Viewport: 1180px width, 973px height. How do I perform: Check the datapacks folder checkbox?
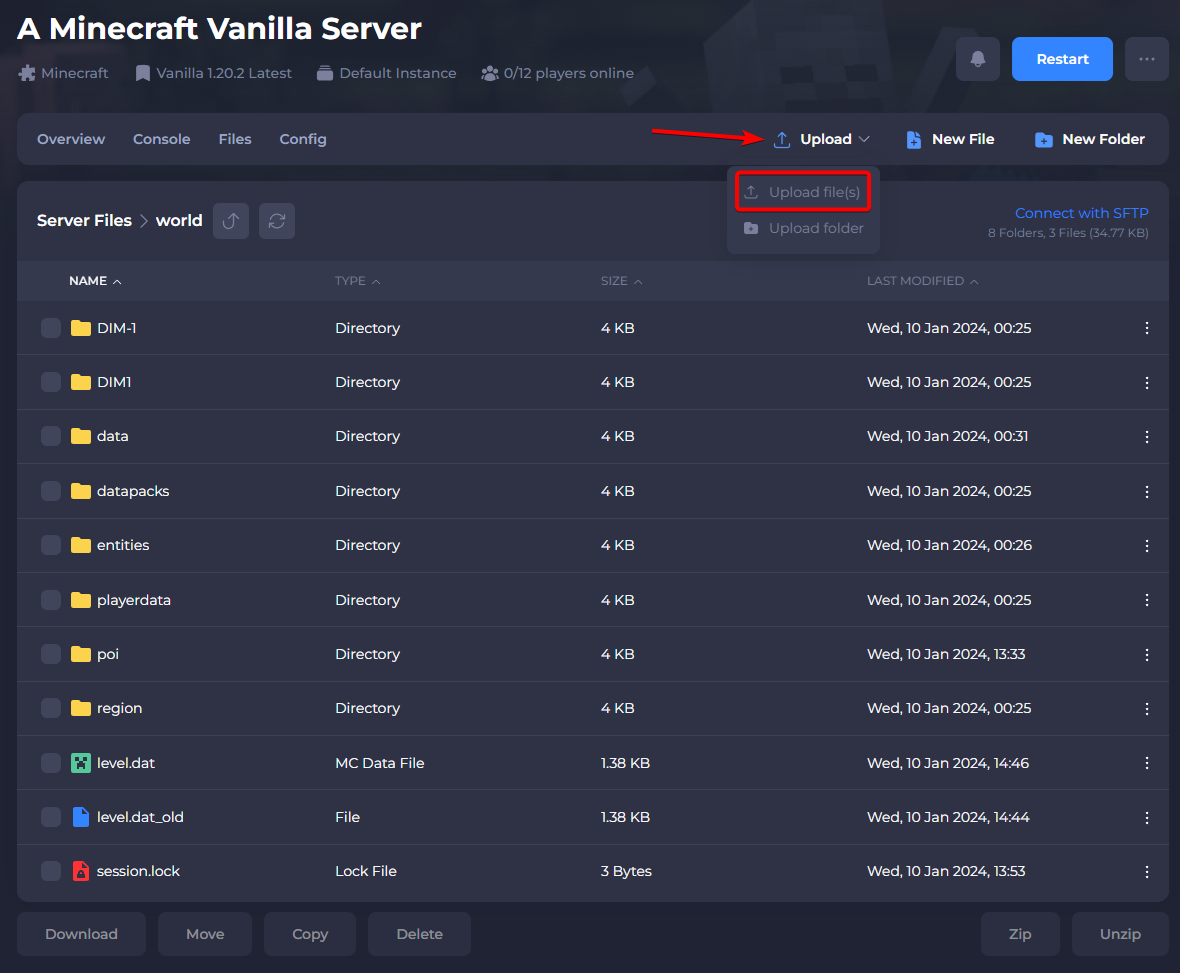pos(50,491)
